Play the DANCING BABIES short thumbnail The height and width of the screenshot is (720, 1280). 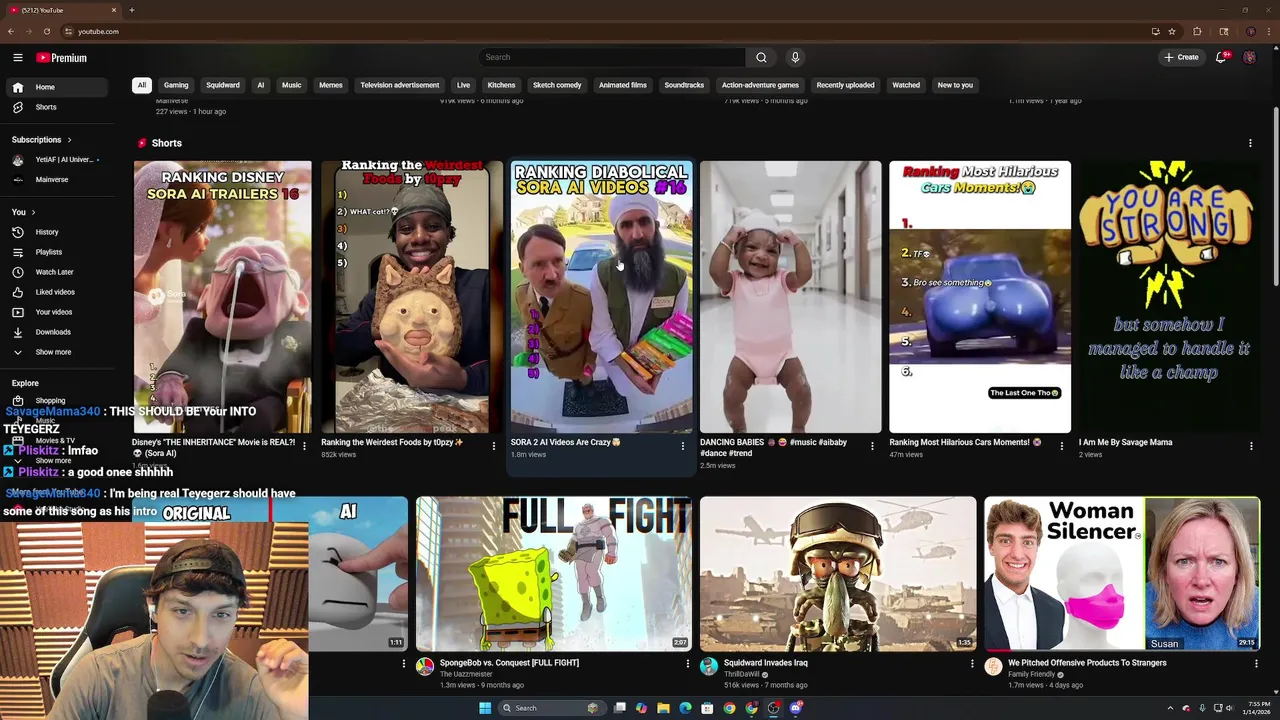click(x=791, y=297)
